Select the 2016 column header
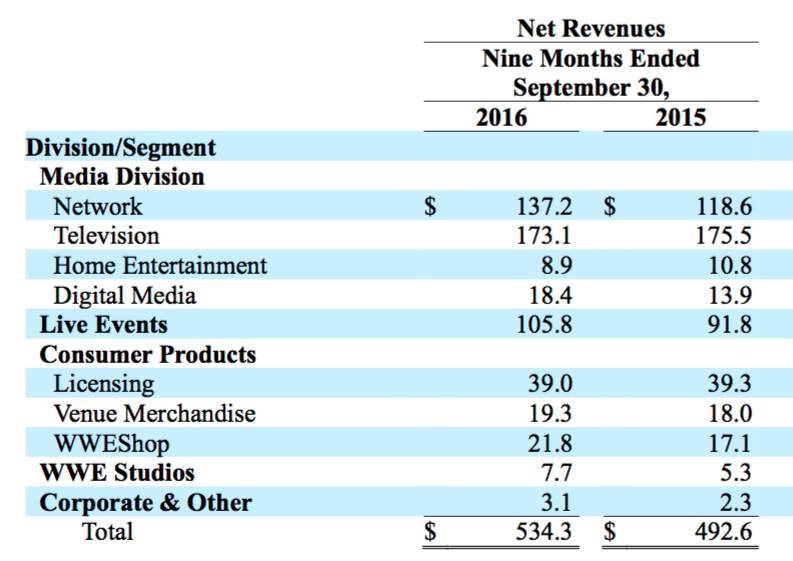 [x=500, y=117]
